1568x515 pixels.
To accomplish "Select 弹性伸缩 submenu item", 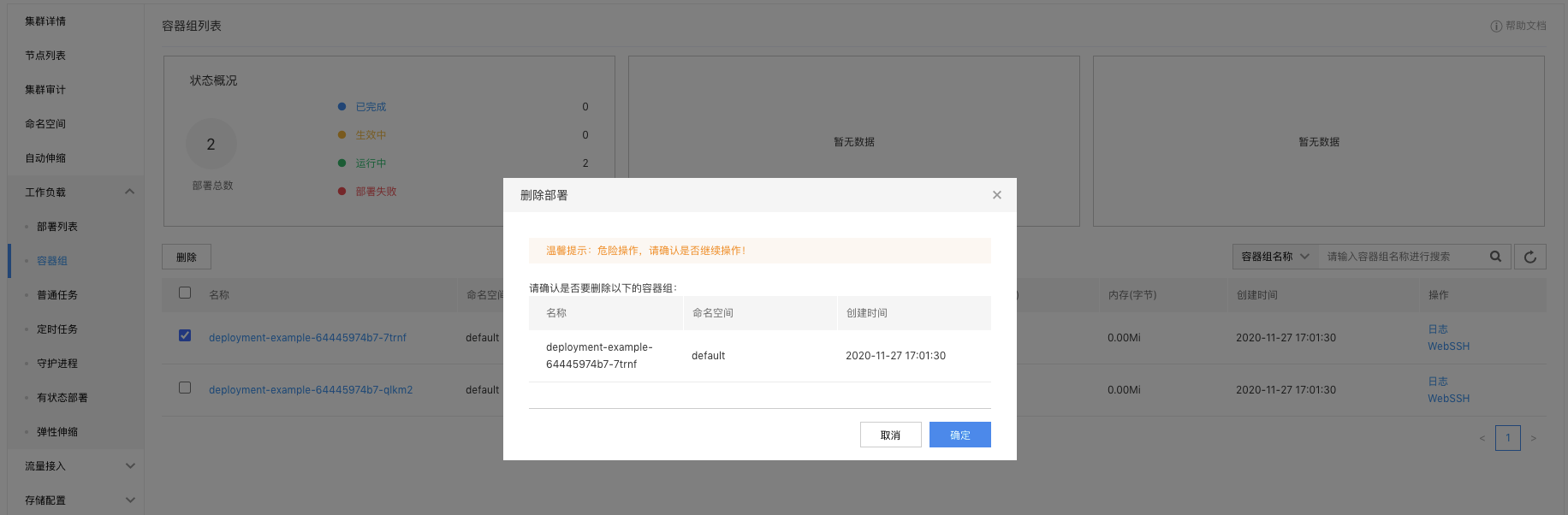I will pos(57,432).
